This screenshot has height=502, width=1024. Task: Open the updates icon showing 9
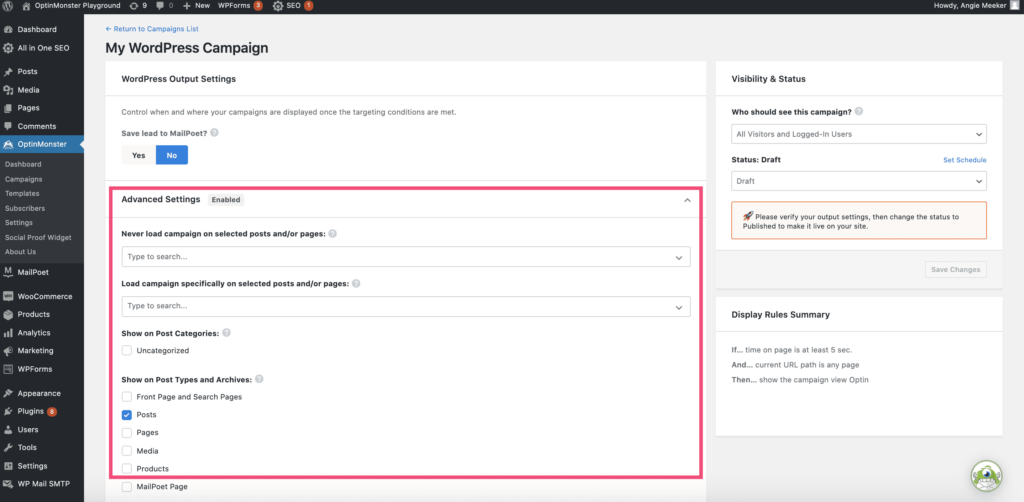[x=138, y=5]
